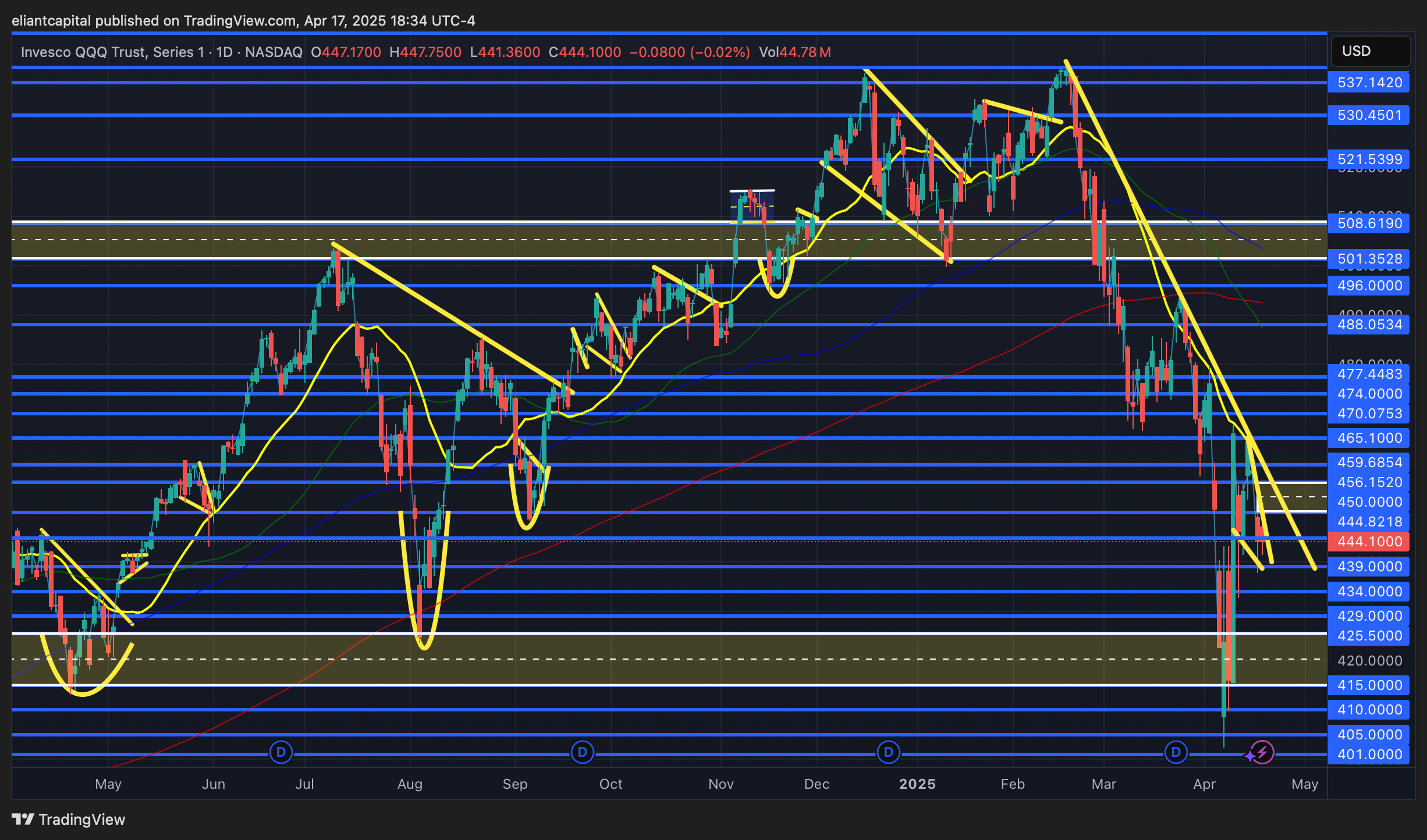Image resolution: width=1427 pixels, height=840 pixels.
Task: Click the dividend marker near July
Action: click(x=281, y=752)
